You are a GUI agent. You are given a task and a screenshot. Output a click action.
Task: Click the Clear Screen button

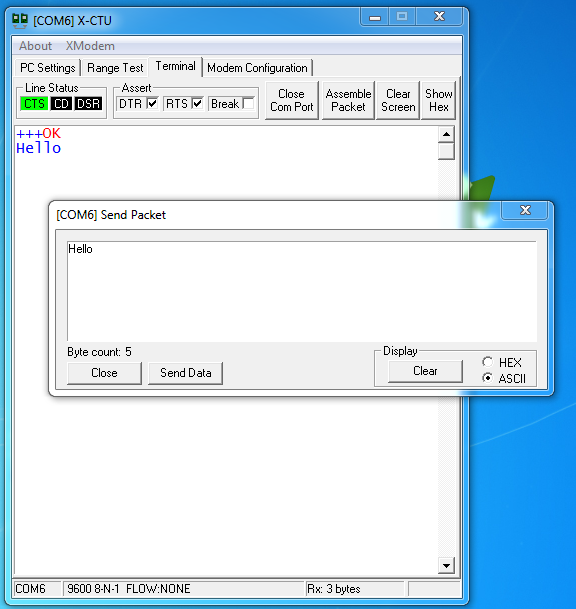click(x=398, y=101)
